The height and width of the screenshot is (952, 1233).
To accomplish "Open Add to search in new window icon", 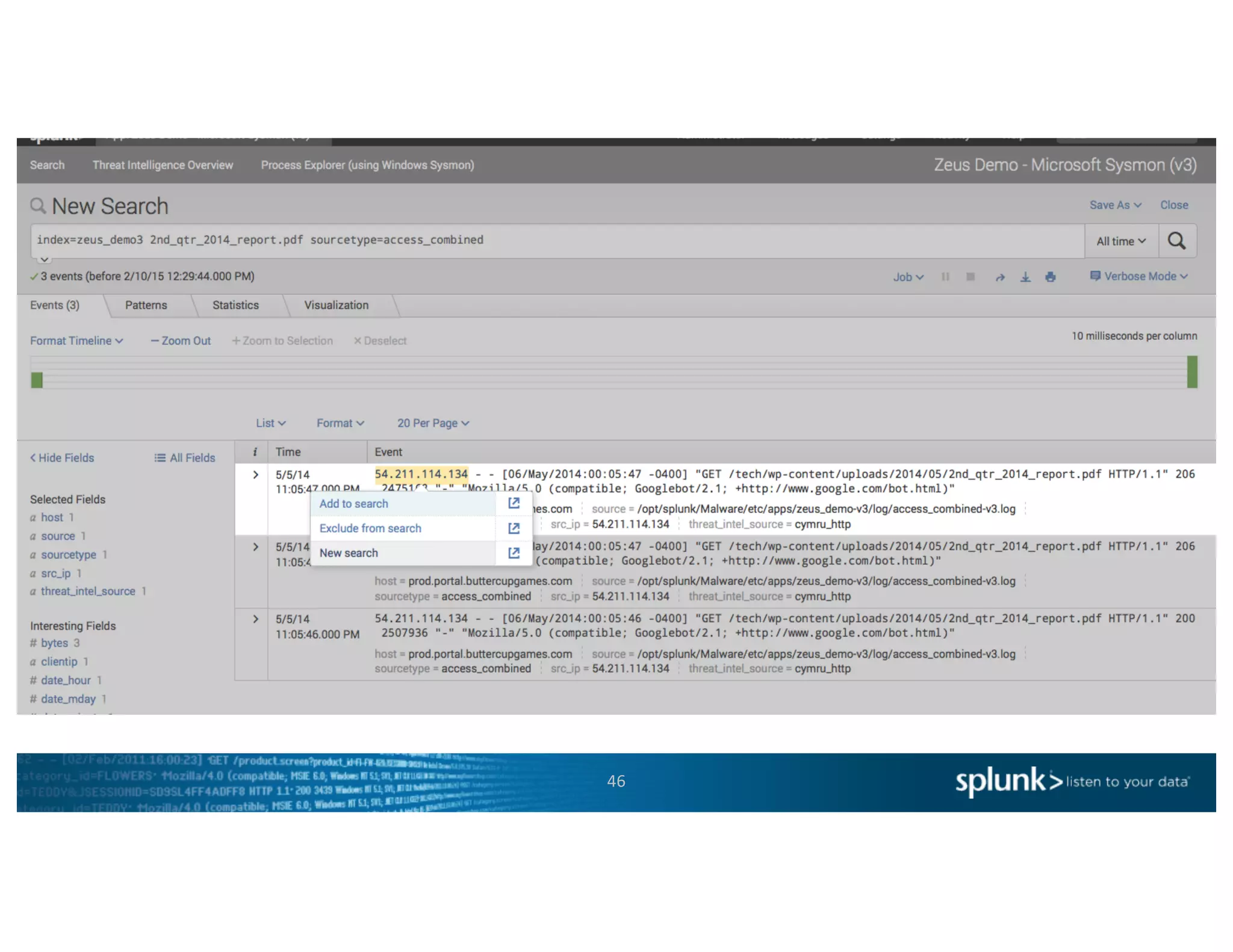I will point(514,503).
